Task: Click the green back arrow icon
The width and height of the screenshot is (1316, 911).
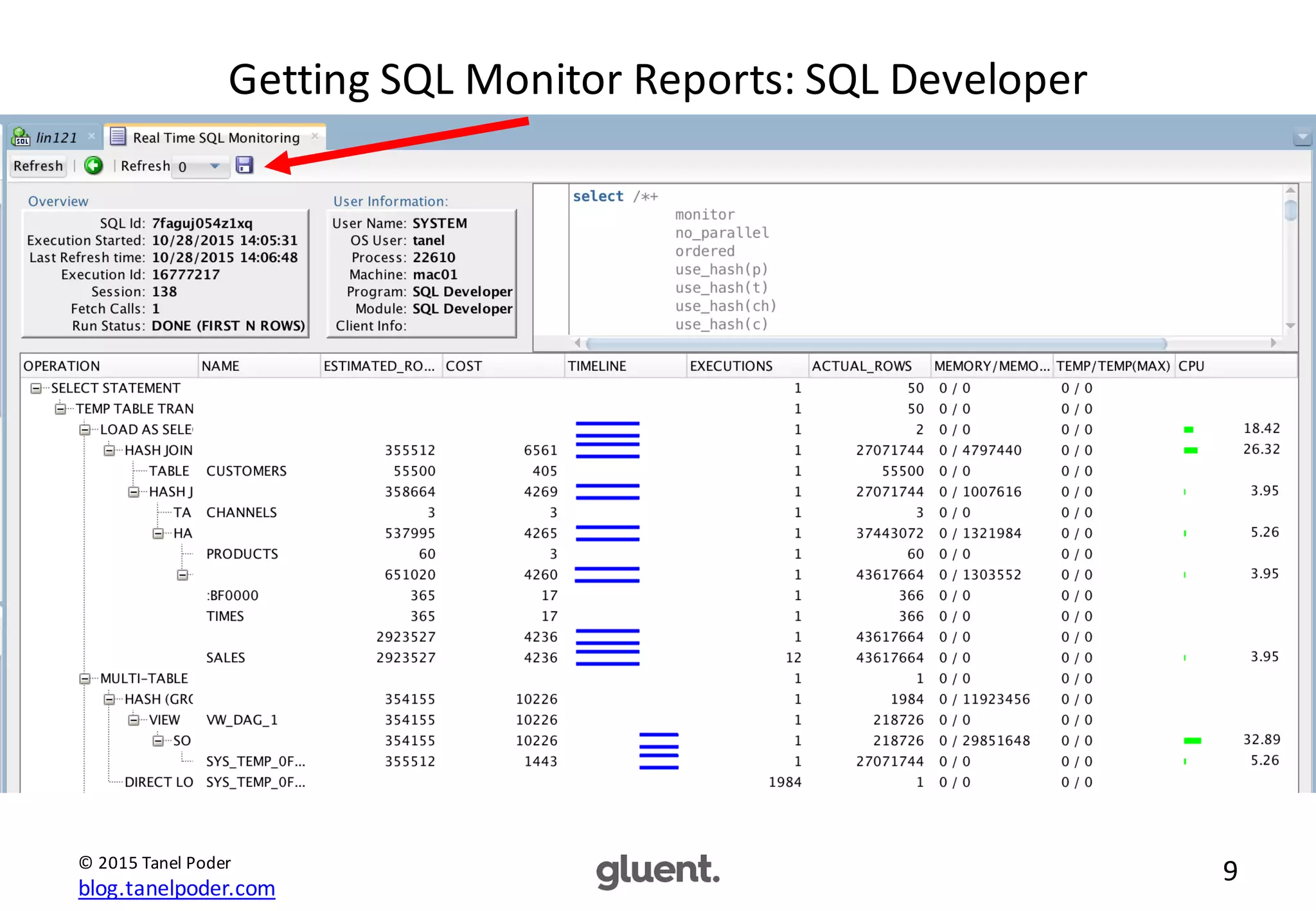Action: point(94,166)
